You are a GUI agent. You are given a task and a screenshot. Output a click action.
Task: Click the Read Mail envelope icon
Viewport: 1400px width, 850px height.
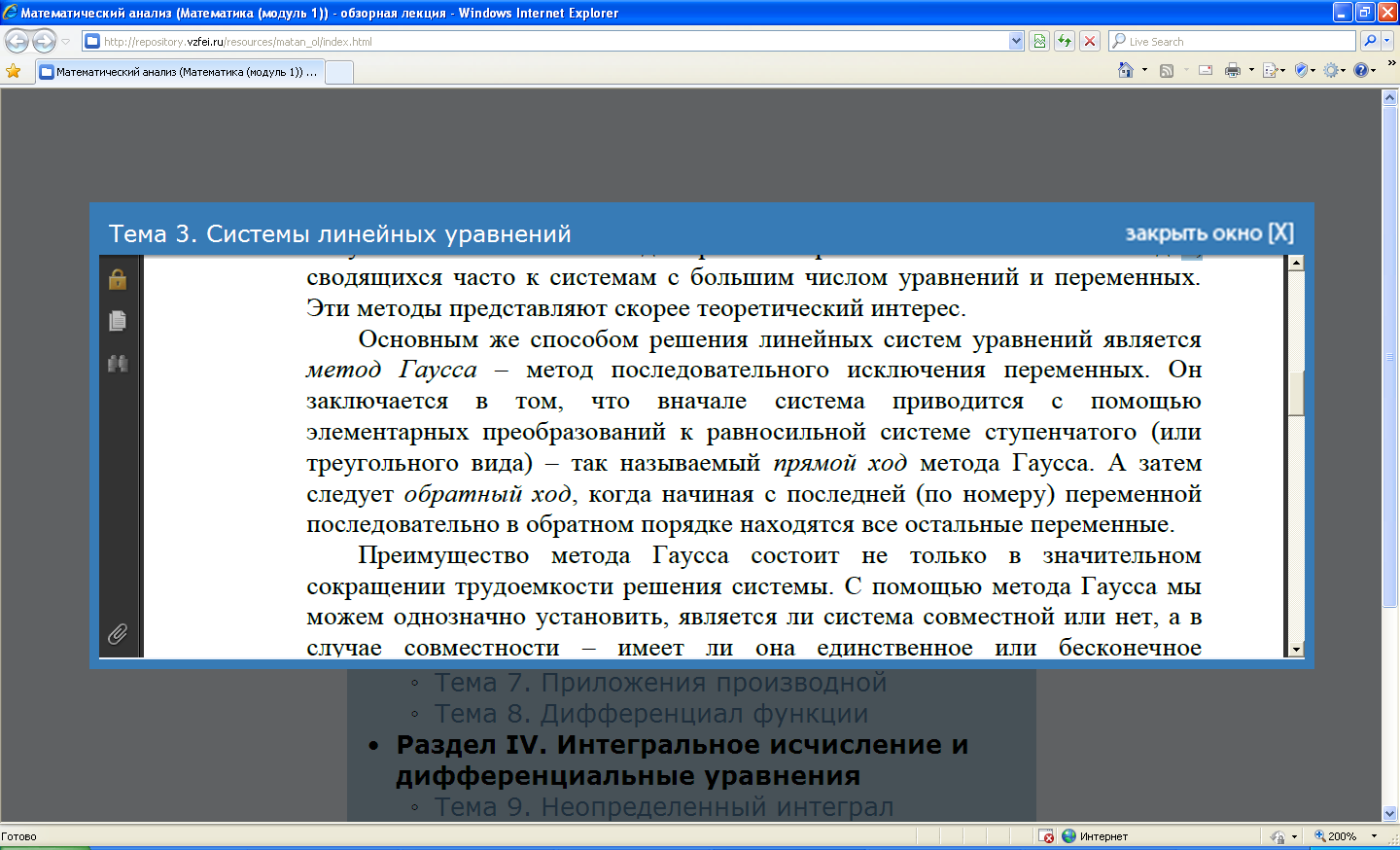[1206, 70]
